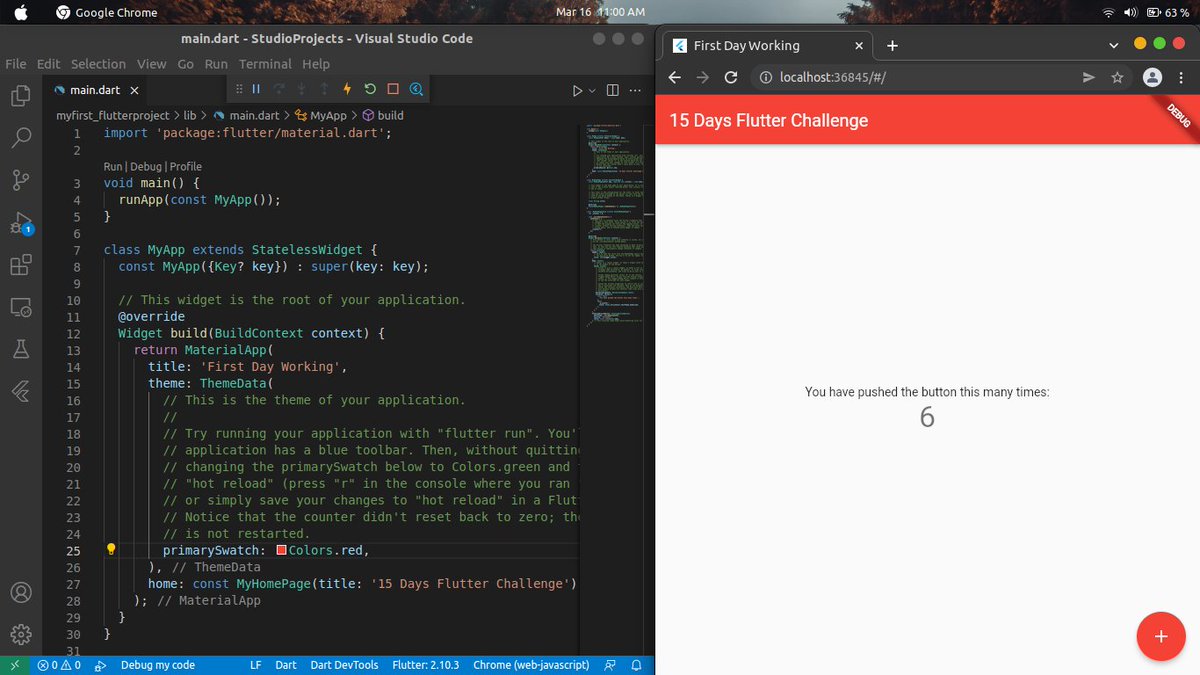
Task: Bookmark this page with the star icon
Action: 1118,77
